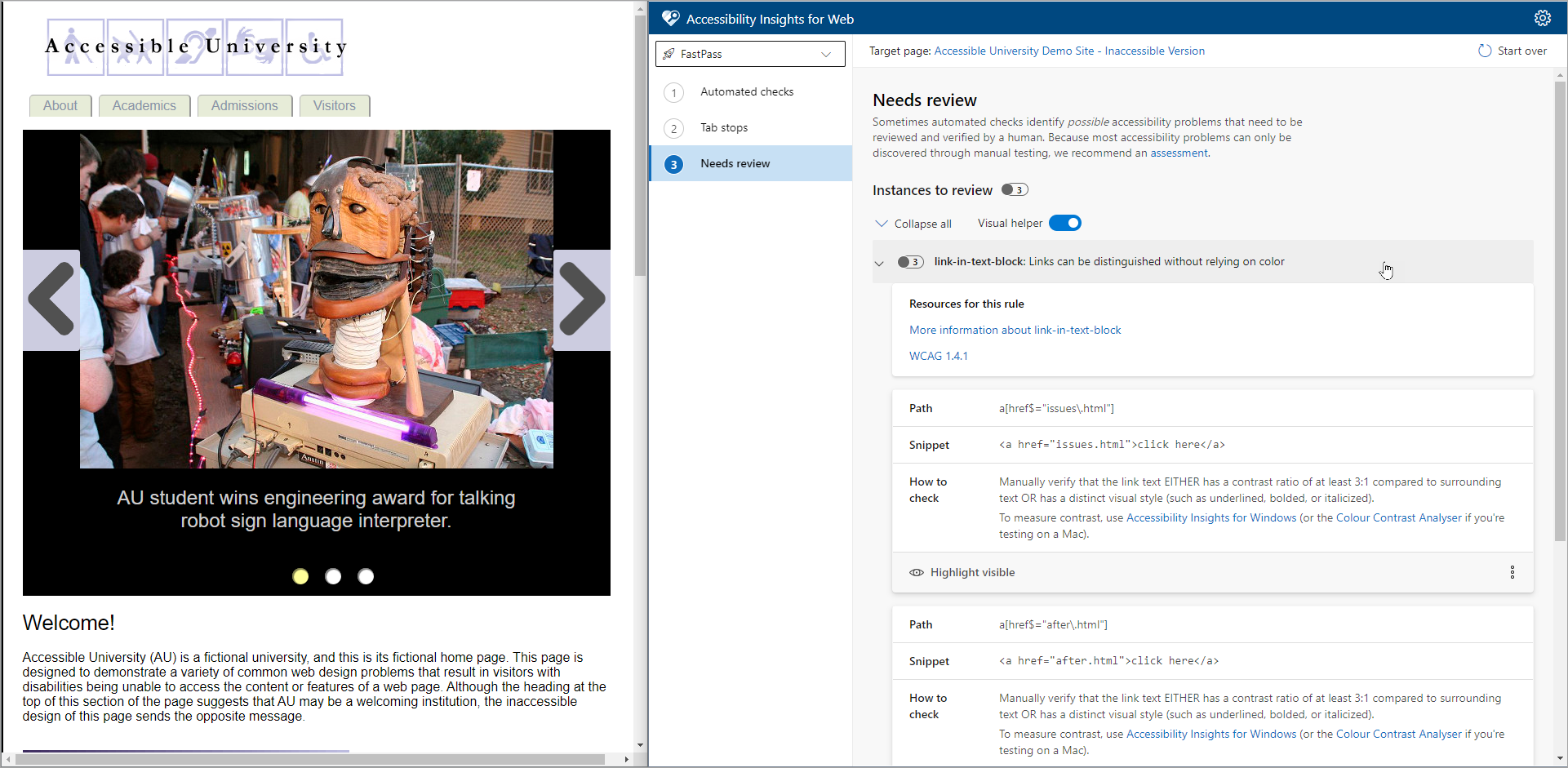Open Accessibility Insights for Windows link in first instance
The image size is (1568, 768).
(x=1210, y=517)
